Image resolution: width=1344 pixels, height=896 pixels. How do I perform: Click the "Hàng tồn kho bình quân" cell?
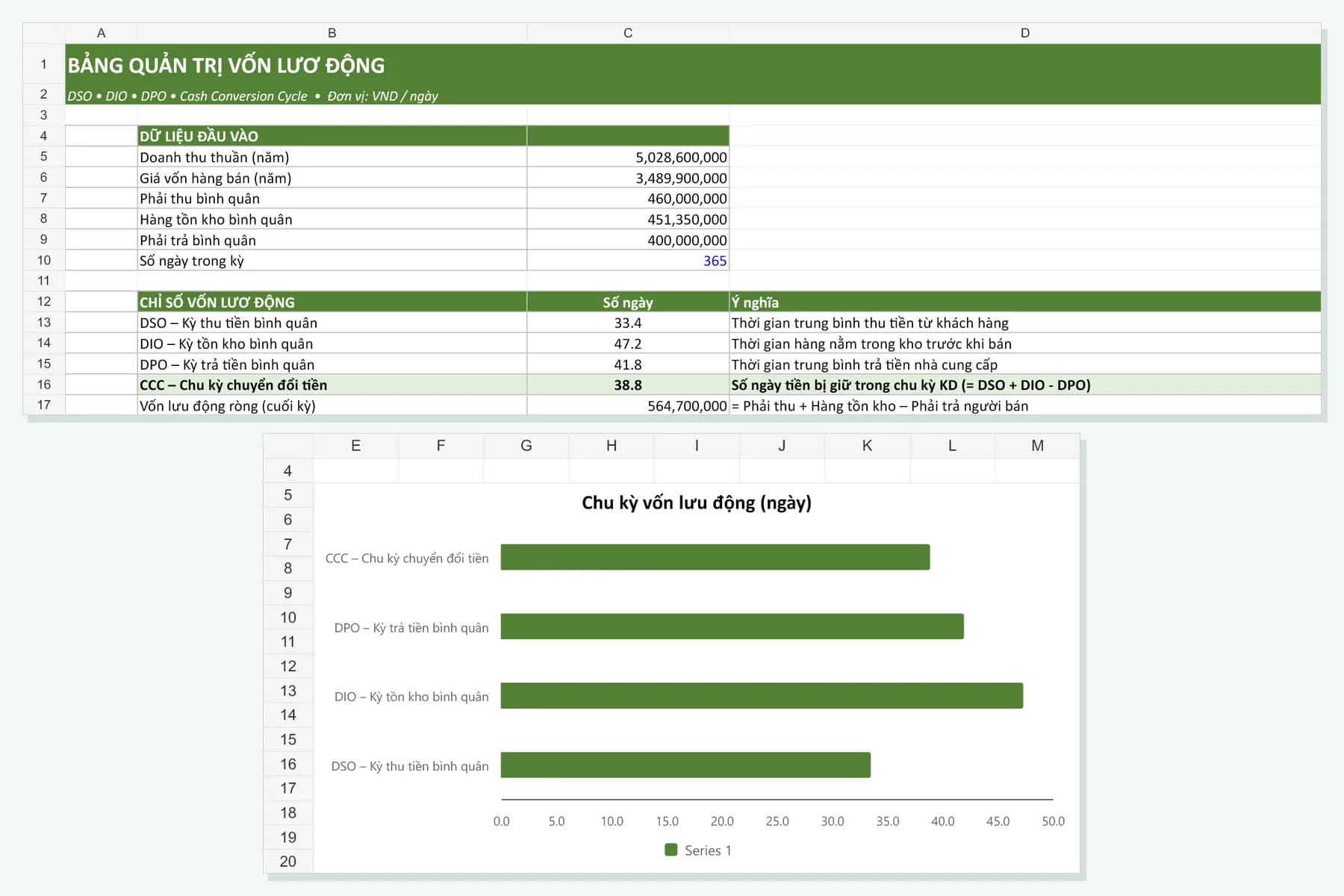point(332,220)
